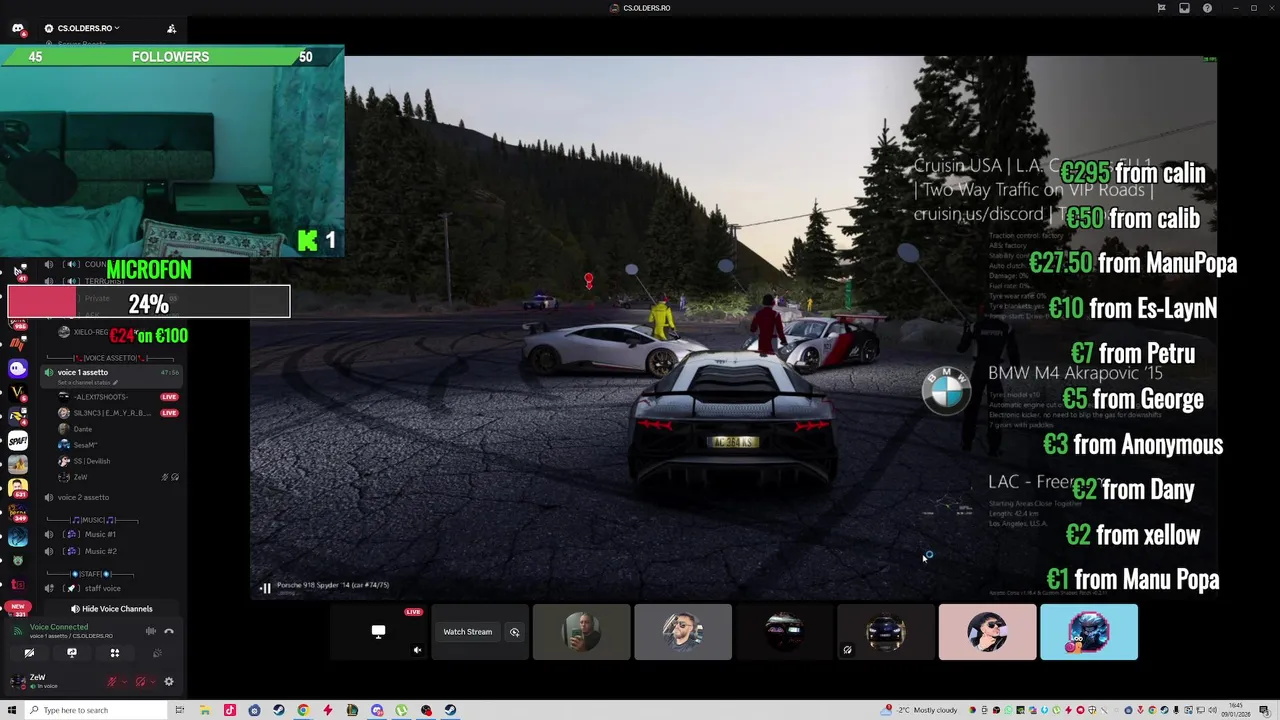Image resolution: width=1280 pixels, height=720 pixels.
Task: Toggle noise suppression waveform icon
Action: 151,631
